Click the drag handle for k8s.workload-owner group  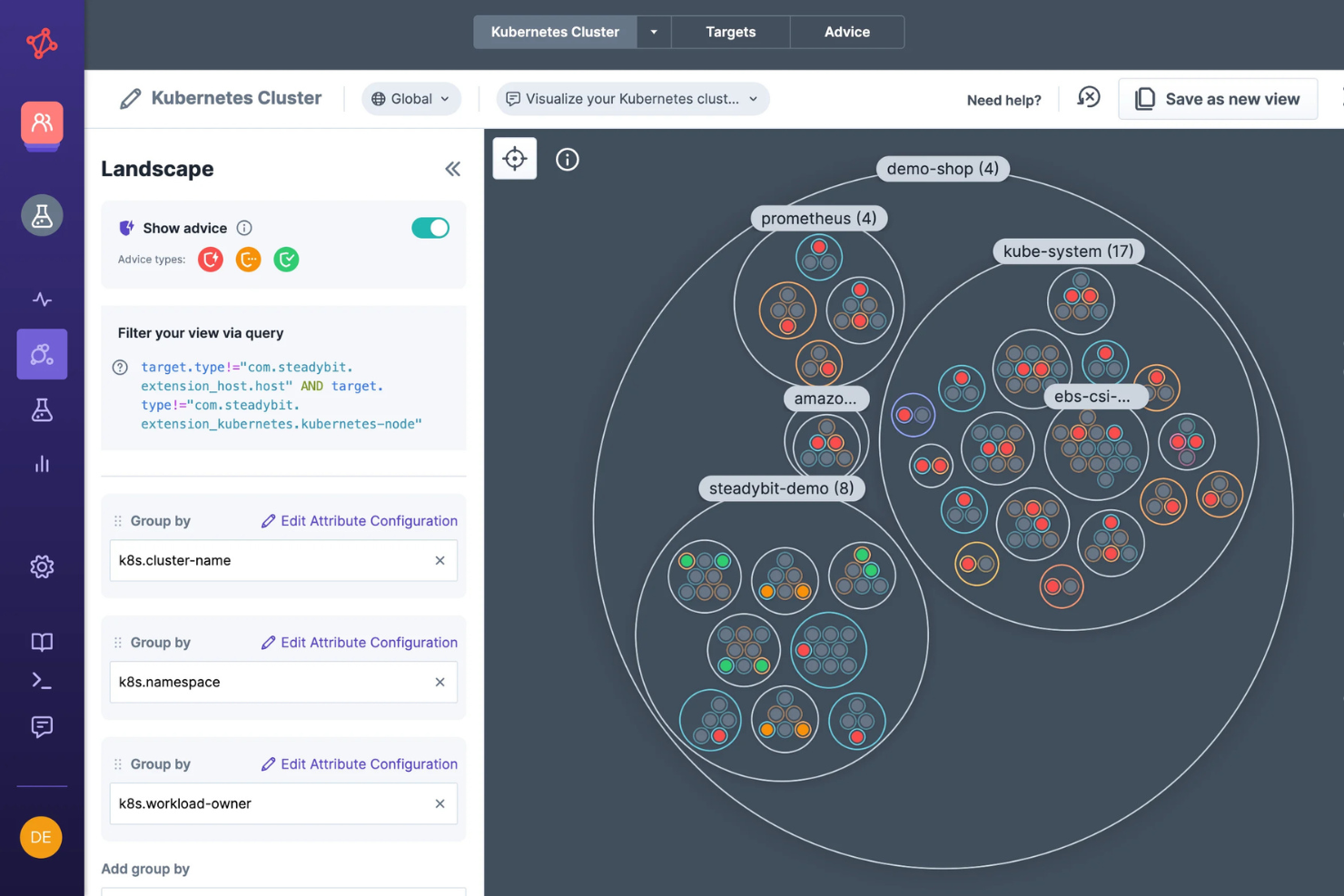118,764
